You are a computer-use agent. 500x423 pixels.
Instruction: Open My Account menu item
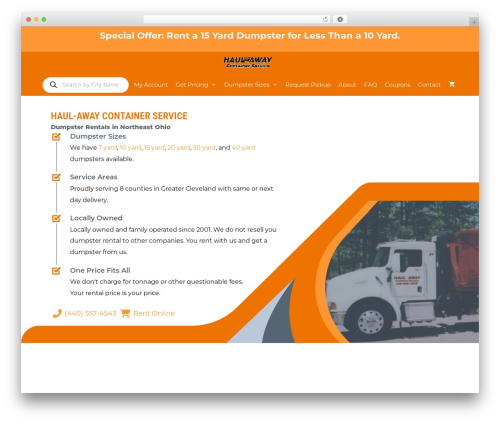coord(151,85)
